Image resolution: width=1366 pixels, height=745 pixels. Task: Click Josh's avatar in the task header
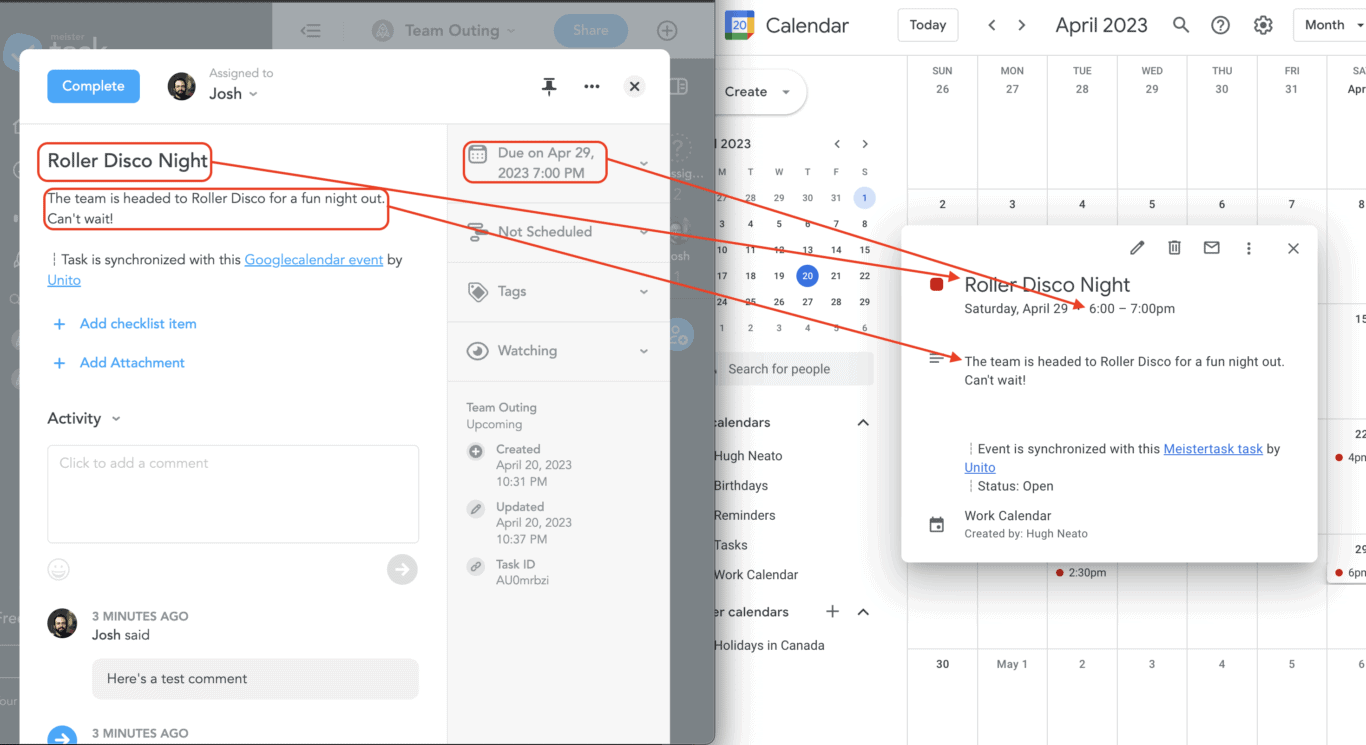pyautogui.click(x=182, y=87)
